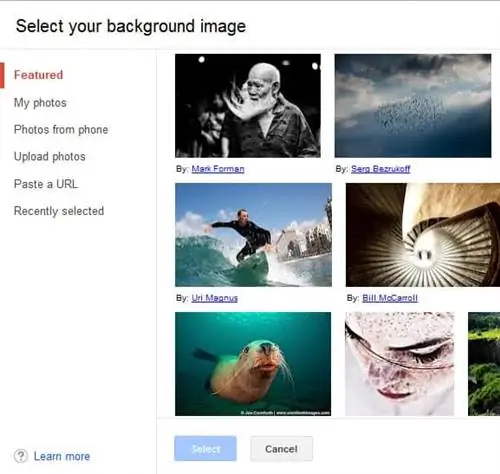Open the Featured category
Viewport: 500px width, 474px height.
[x=38, y=75]
